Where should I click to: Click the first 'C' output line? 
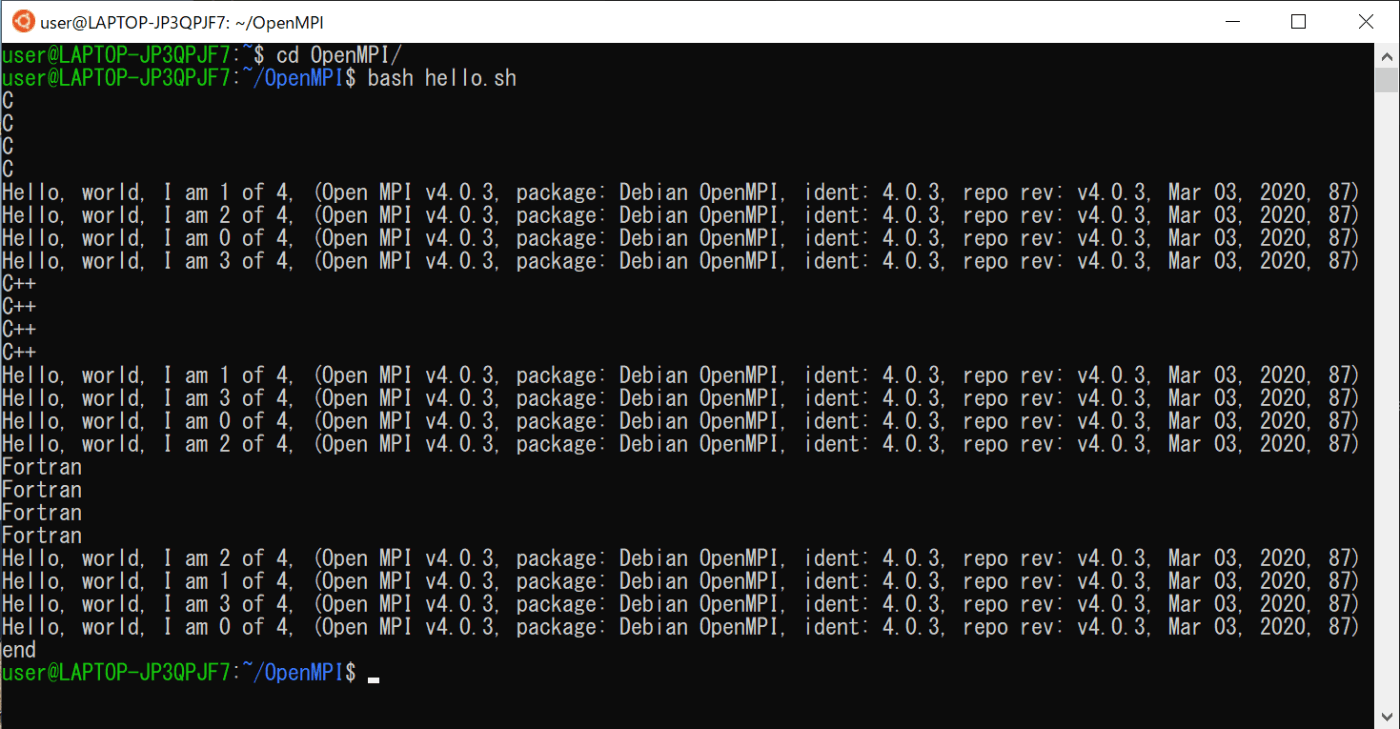pos(6,100)
